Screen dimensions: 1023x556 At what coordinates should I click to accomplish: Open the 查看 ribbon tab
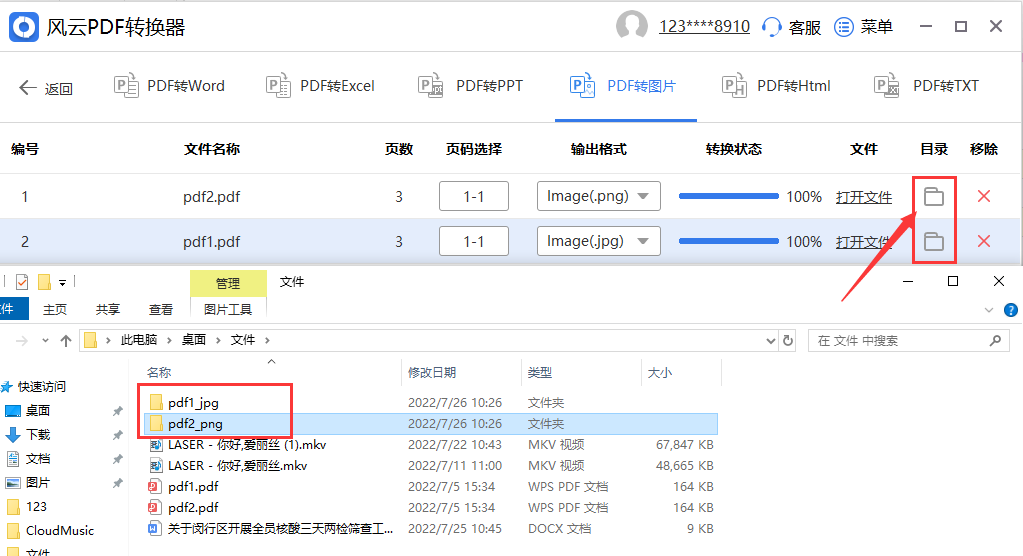point(160,309)
